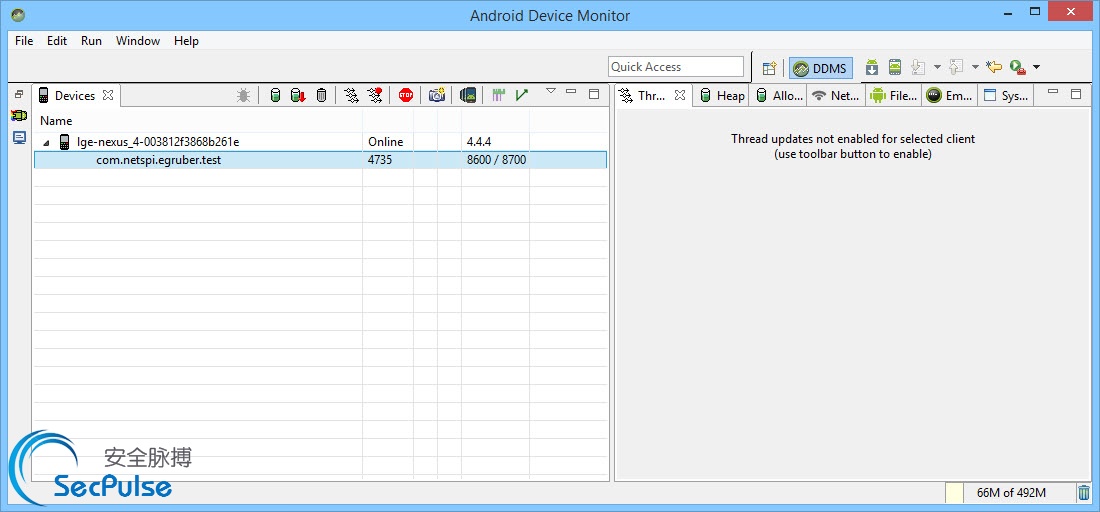Open the Run menu
1100x512 pixels.
coord(91,41)
